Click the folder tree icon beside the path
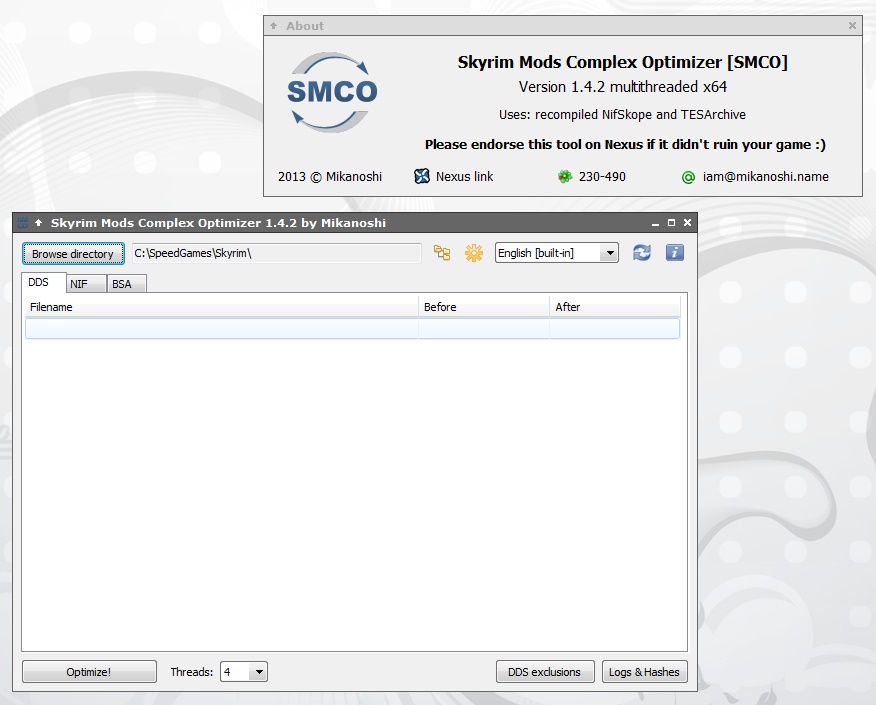 pos(442,253)
